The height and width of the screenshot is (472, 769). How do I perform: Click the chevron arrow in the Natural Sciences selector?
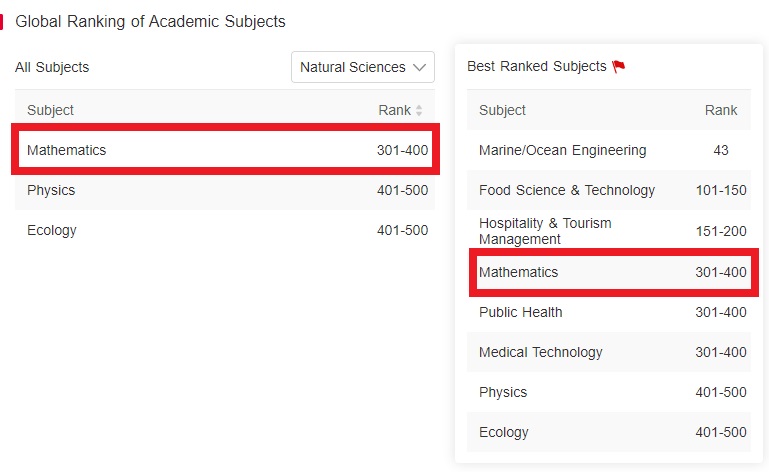(x=419, y=67)
